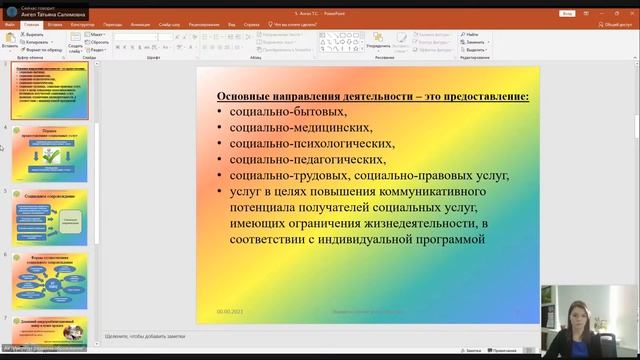Click the Align Right paragraph icon
The height and width of the screenshot is (360, 640).
pos(220,48)
